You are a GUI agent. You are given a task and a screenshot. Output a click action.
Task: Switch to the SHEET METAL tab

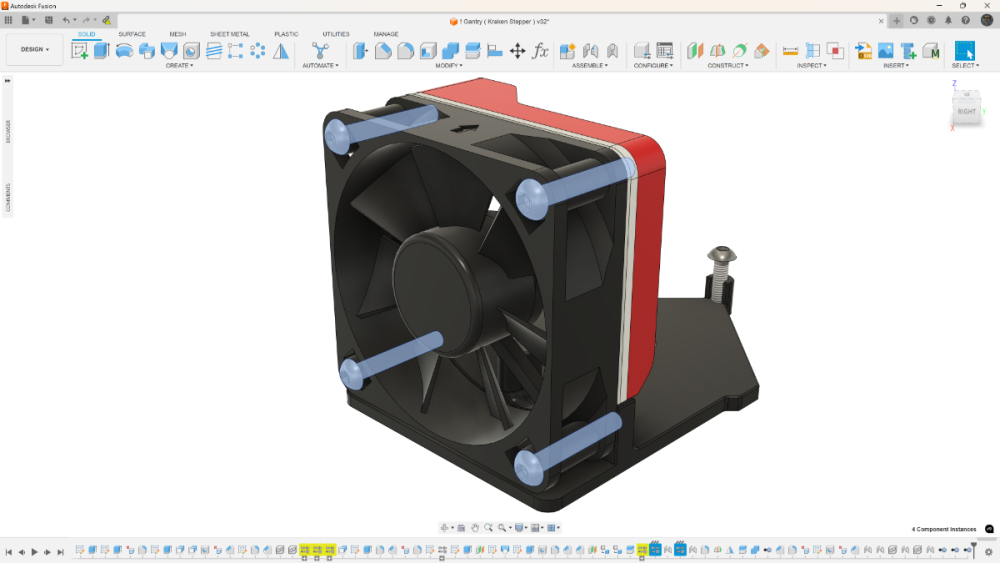tap(230, 34)
